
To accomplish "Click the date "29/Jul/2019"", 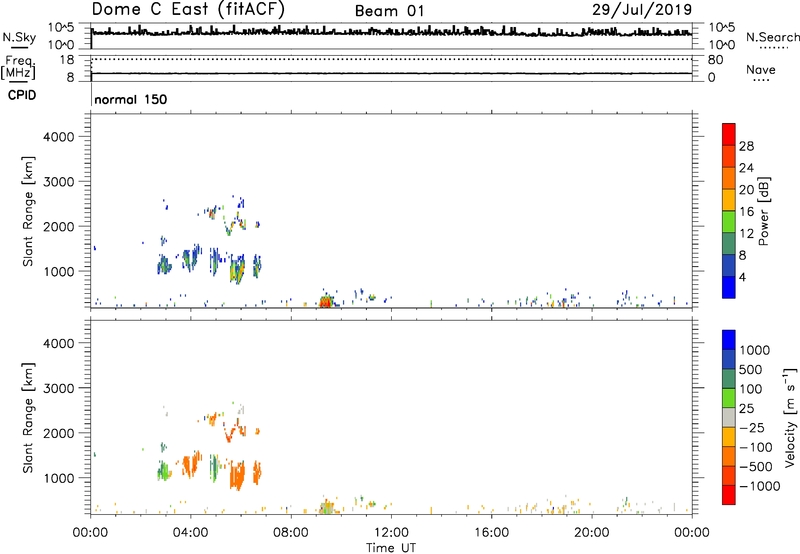I will [642, 10].
